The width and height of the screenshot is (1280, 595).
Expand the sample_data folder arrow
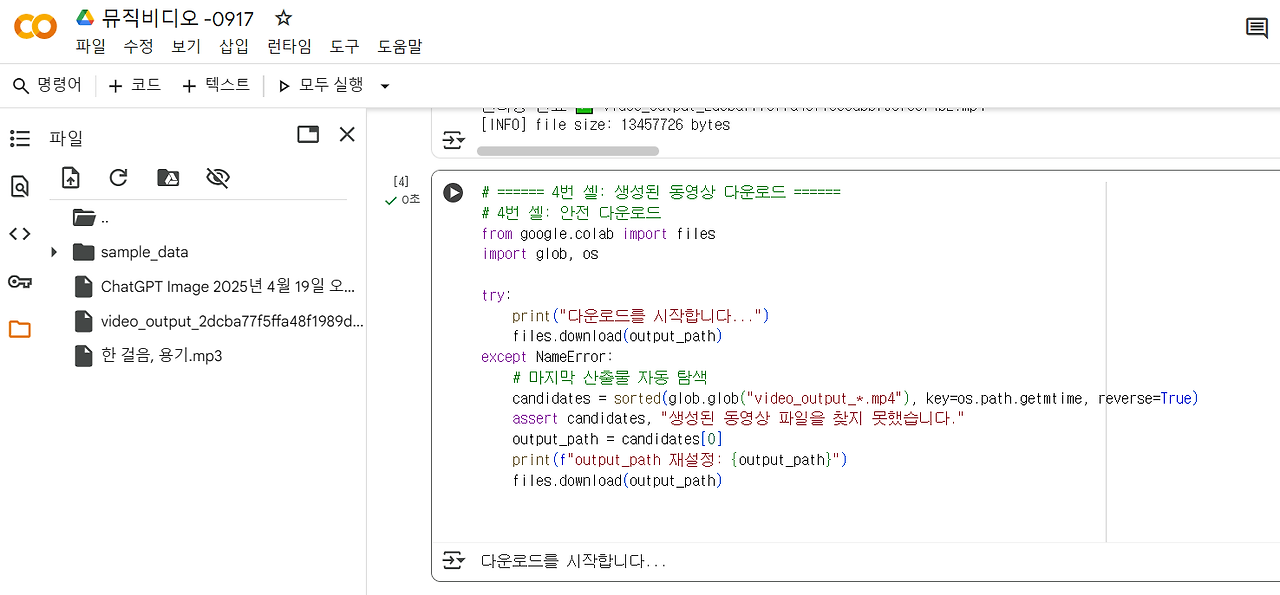click(54, 252)
